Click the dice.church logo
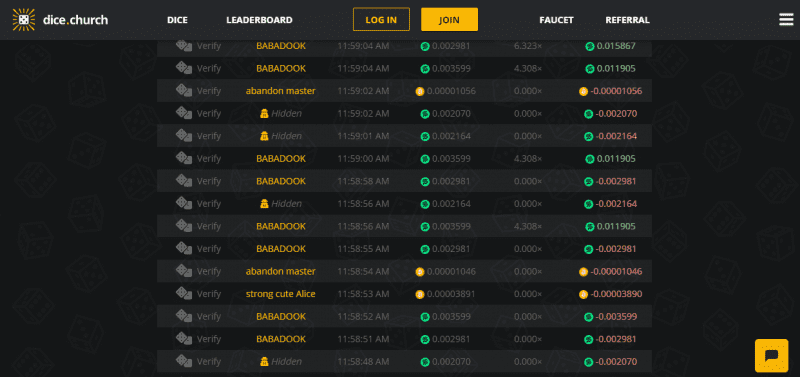Image resolution: width=800 pixels, height=377 pixels. (60, 20)
